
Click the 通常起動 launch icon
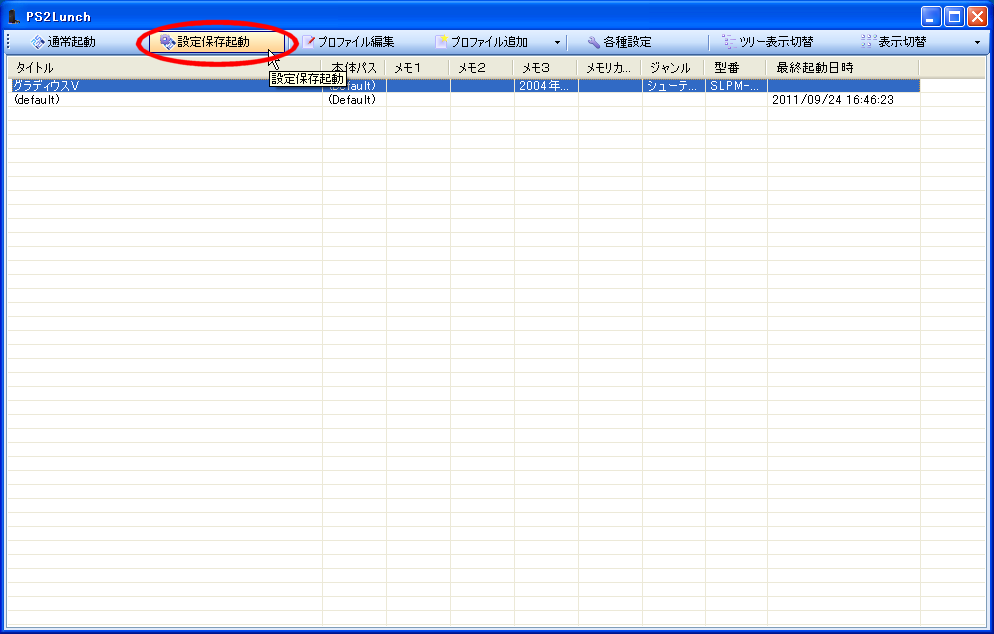point(37,42)
